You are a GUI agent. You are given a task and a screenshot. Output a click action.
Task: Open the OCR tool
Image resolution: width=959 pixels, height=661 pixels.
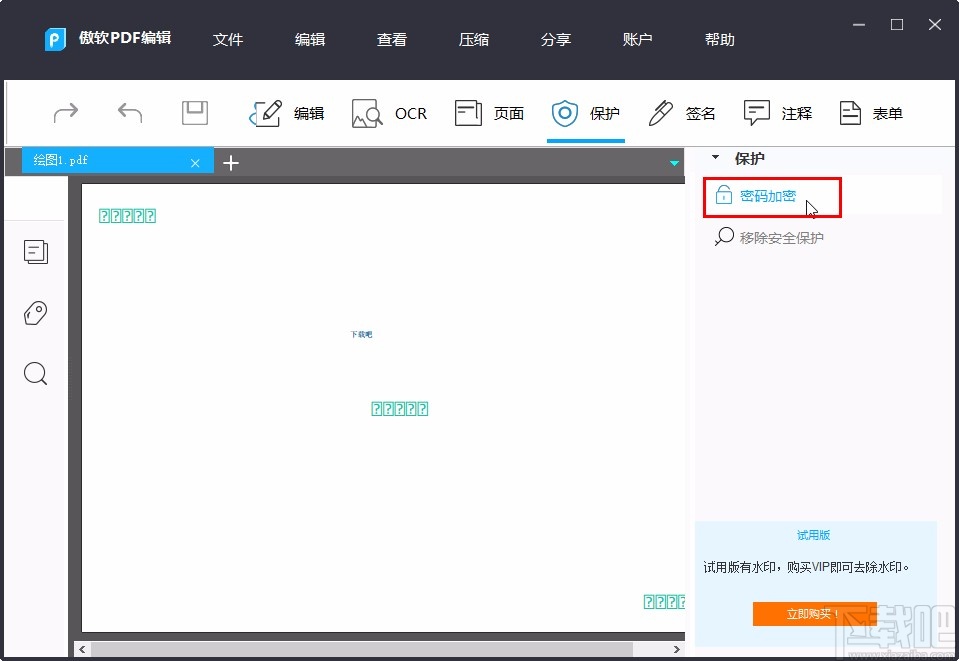(390, 113)
